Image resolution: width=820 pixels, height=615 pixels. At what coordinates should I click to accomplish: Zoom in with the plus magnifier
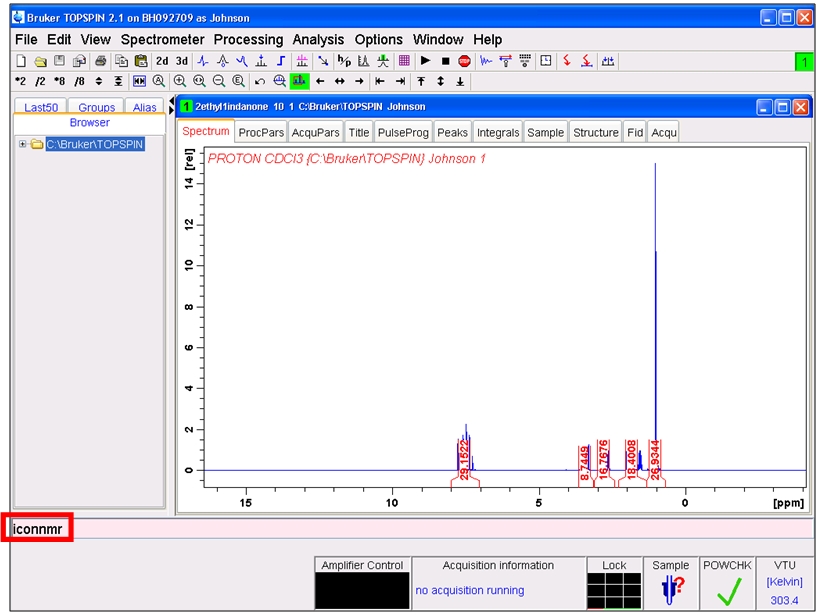[x=179, y=81]
